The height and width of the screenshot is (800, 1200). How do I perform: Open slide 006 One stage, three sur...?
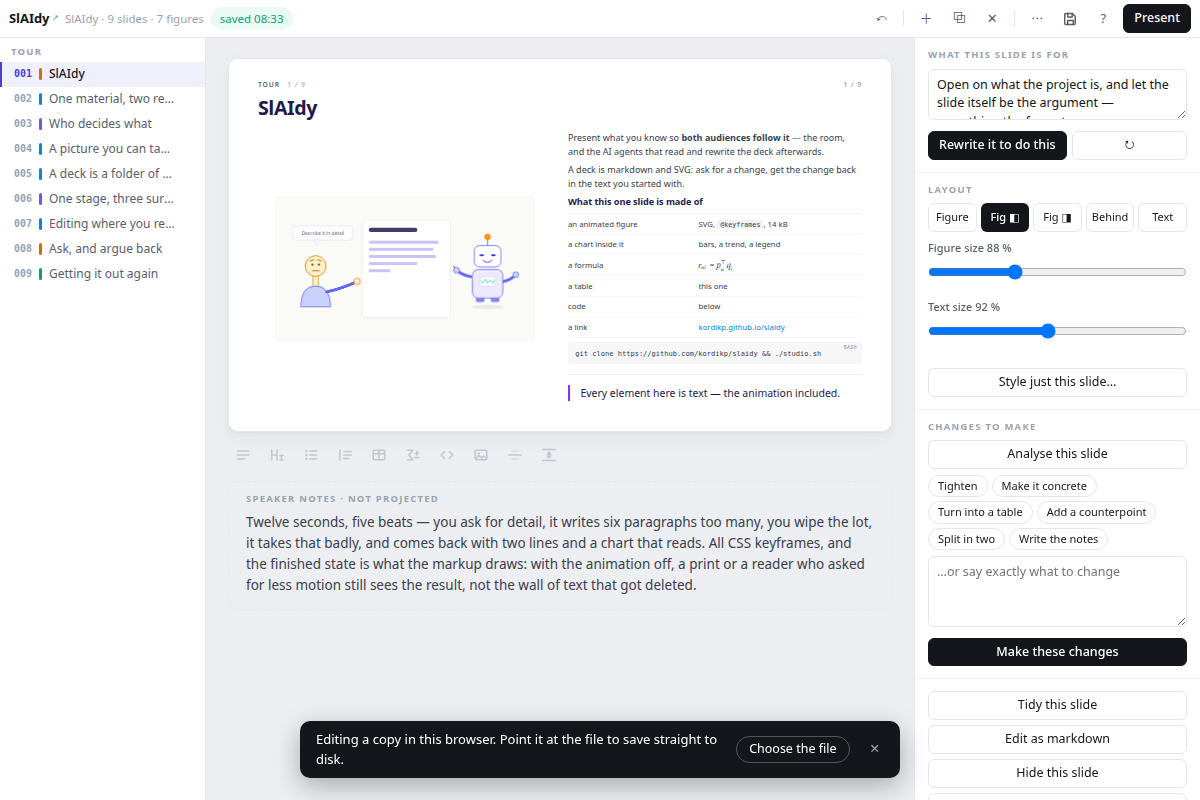tap(102, 199)
